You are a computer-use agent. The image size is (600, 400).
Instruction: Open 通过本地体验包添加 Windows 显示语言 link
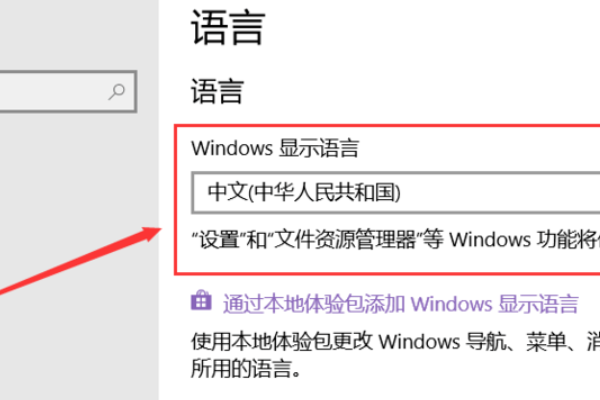[400, 304]
